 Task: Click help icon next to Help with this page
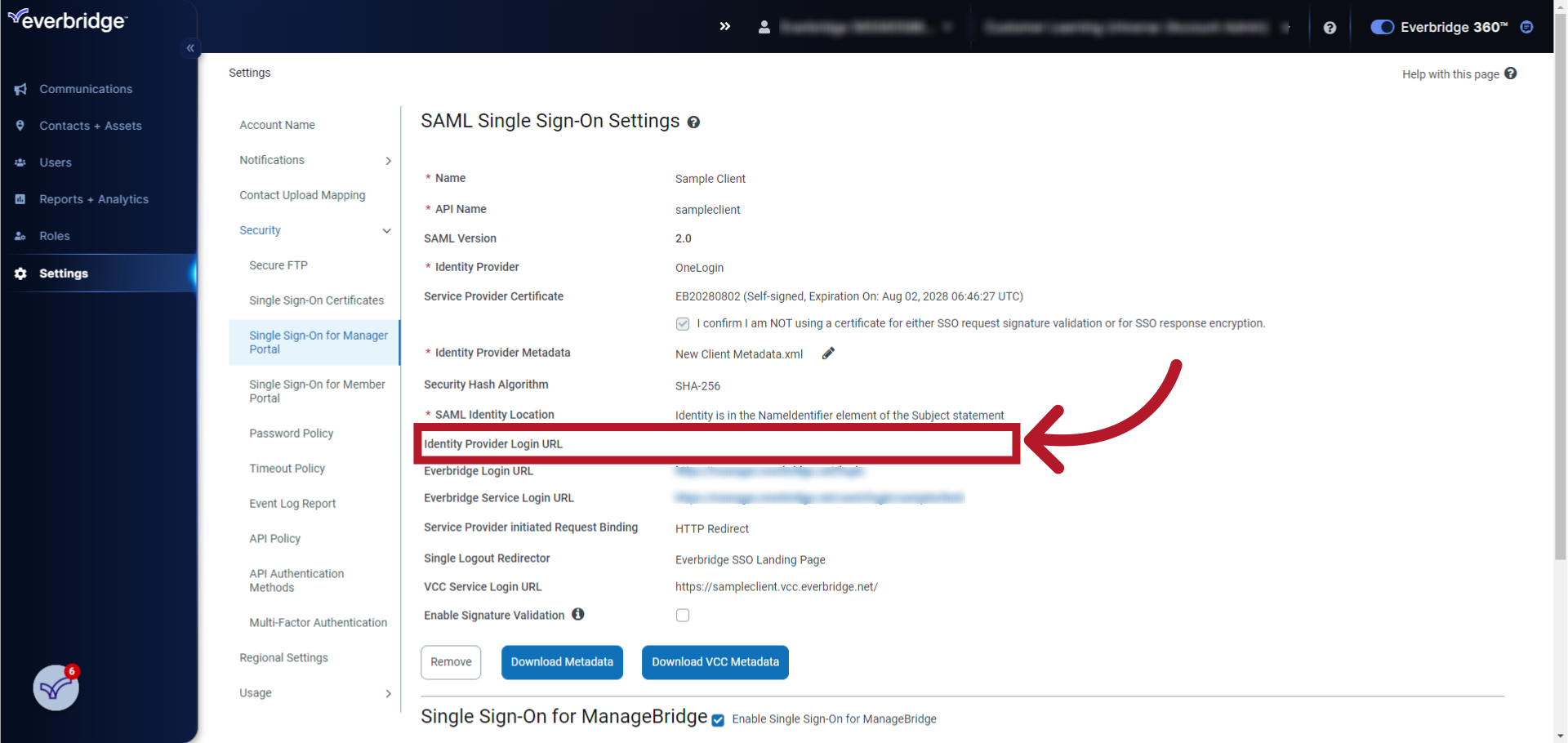click(x=1511, y=73)
